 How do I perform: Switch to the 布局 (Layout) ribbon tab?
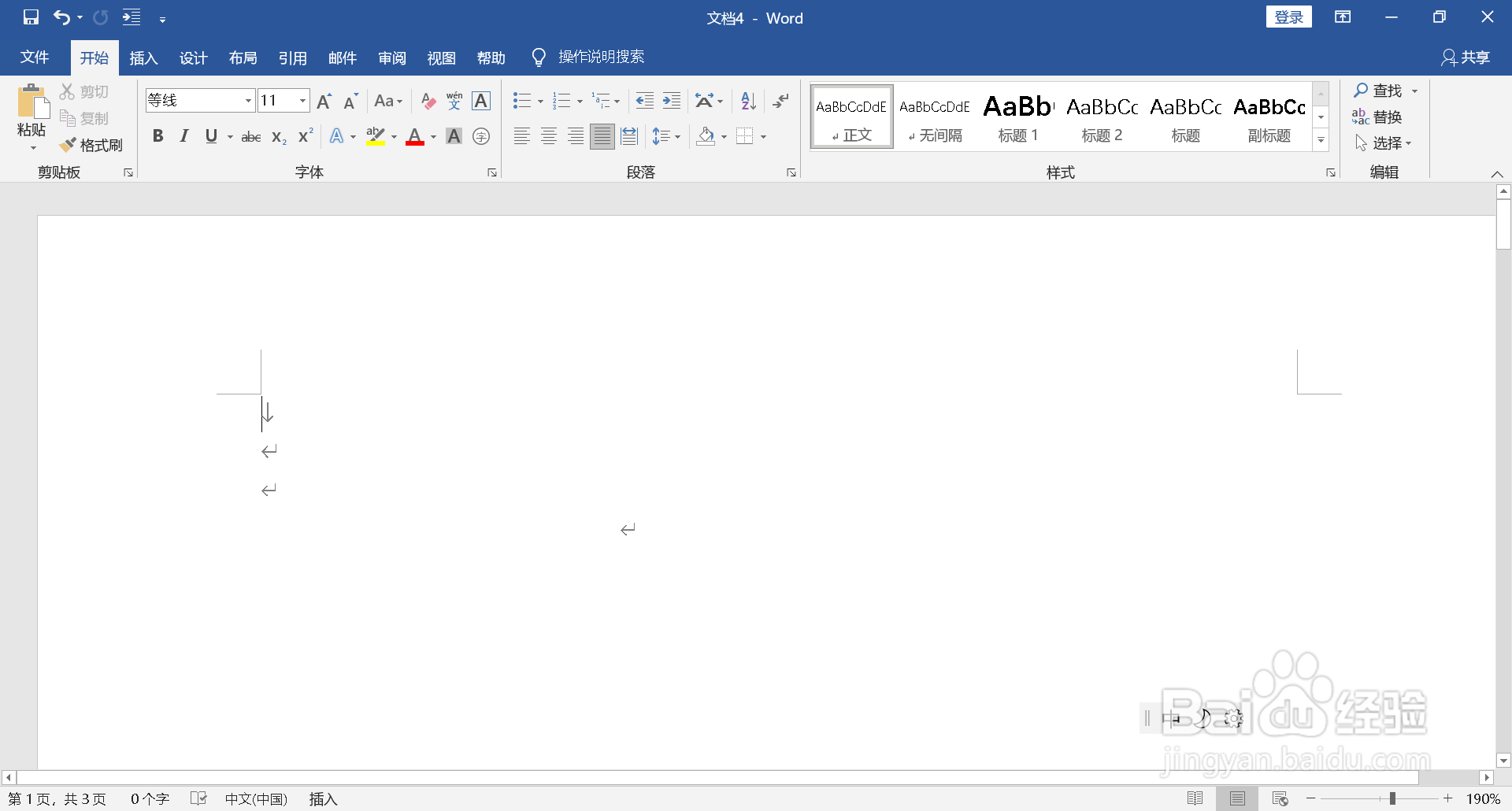pyautogui.click(x=243, y=57)
